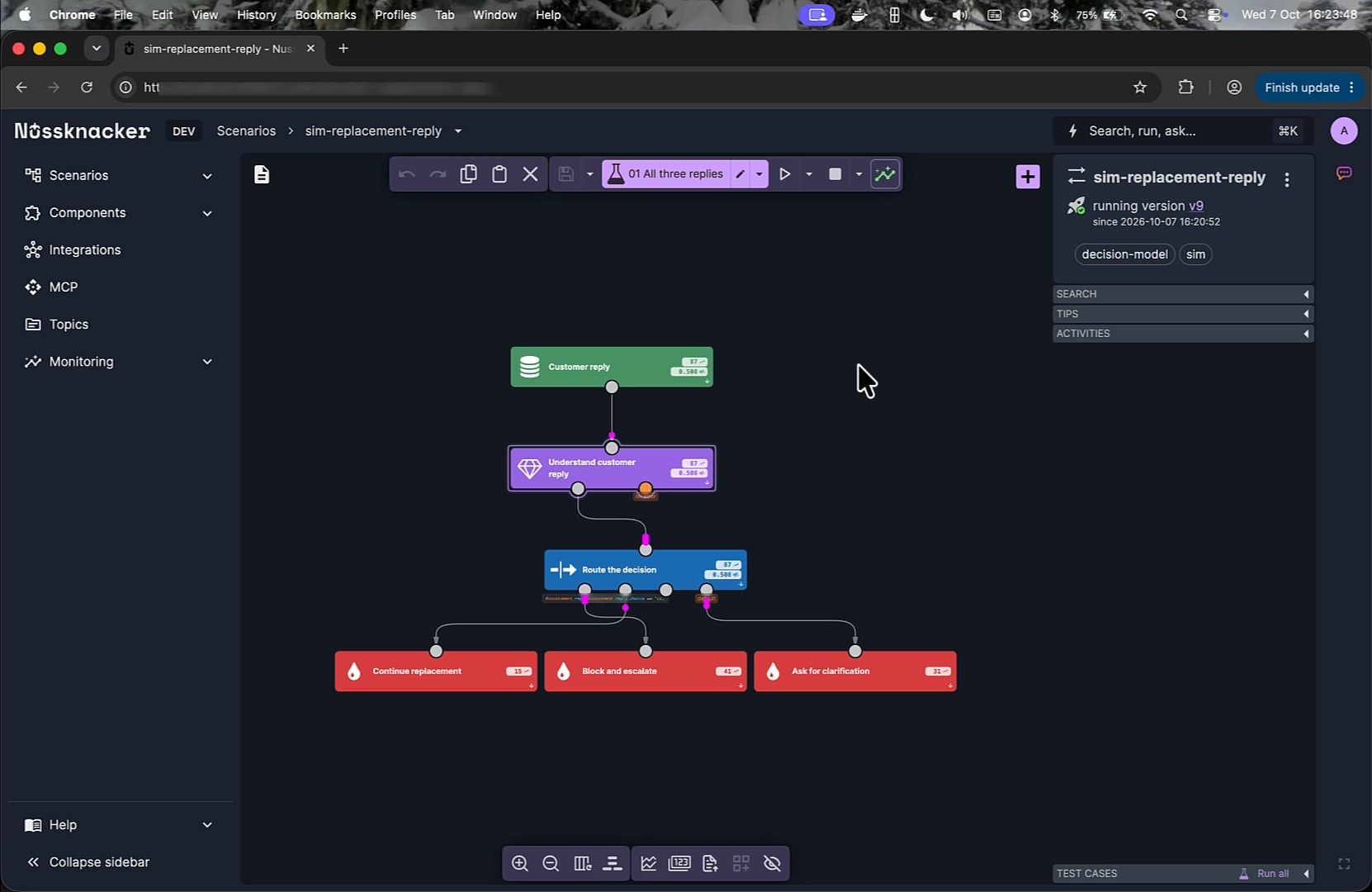Click the paste clipboard icon
The height and width of the screenshot is (892, 1372).
coord(499,174)
